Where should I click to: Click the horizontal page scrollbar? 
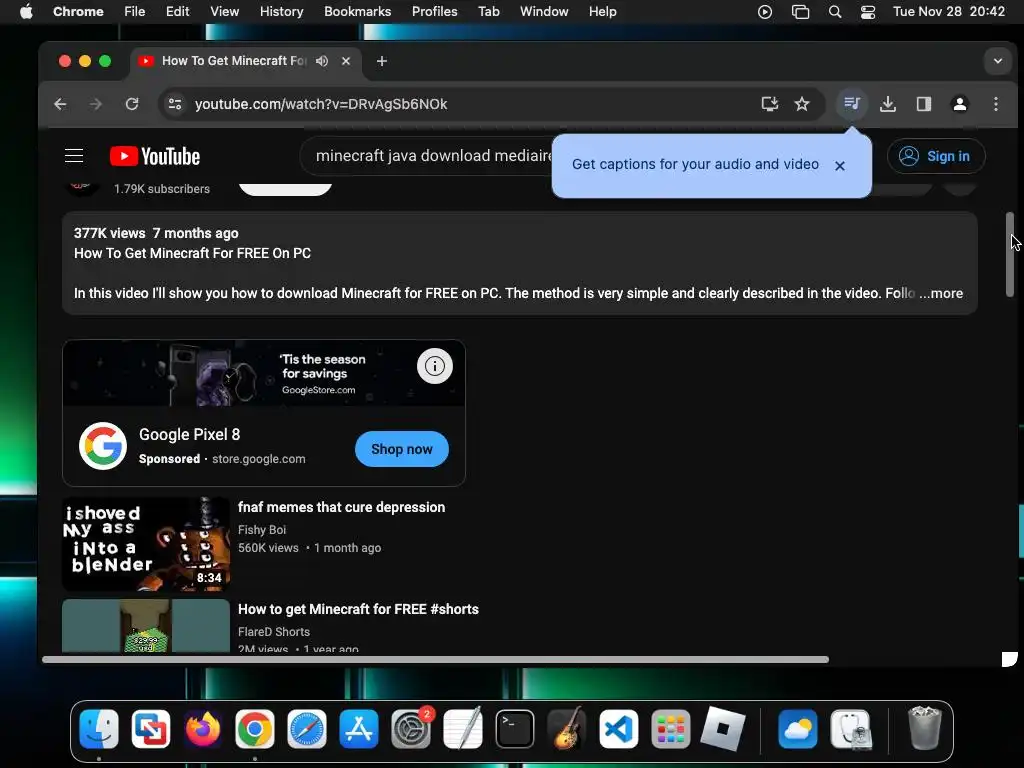436,660
